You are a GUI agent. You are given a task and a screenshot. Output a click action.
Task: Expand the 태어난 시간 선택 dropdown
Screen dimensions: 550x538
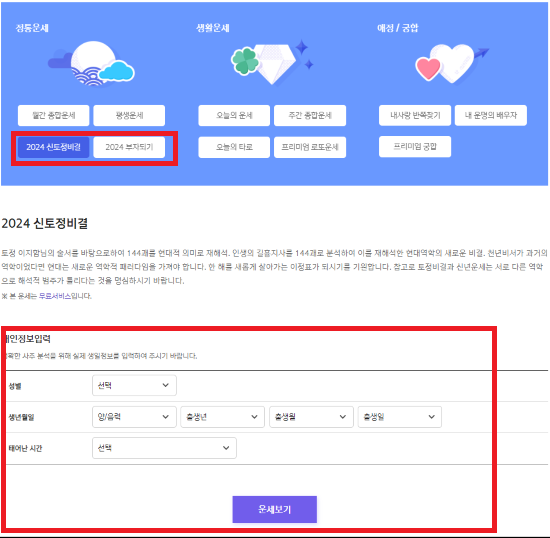(164, 448)
